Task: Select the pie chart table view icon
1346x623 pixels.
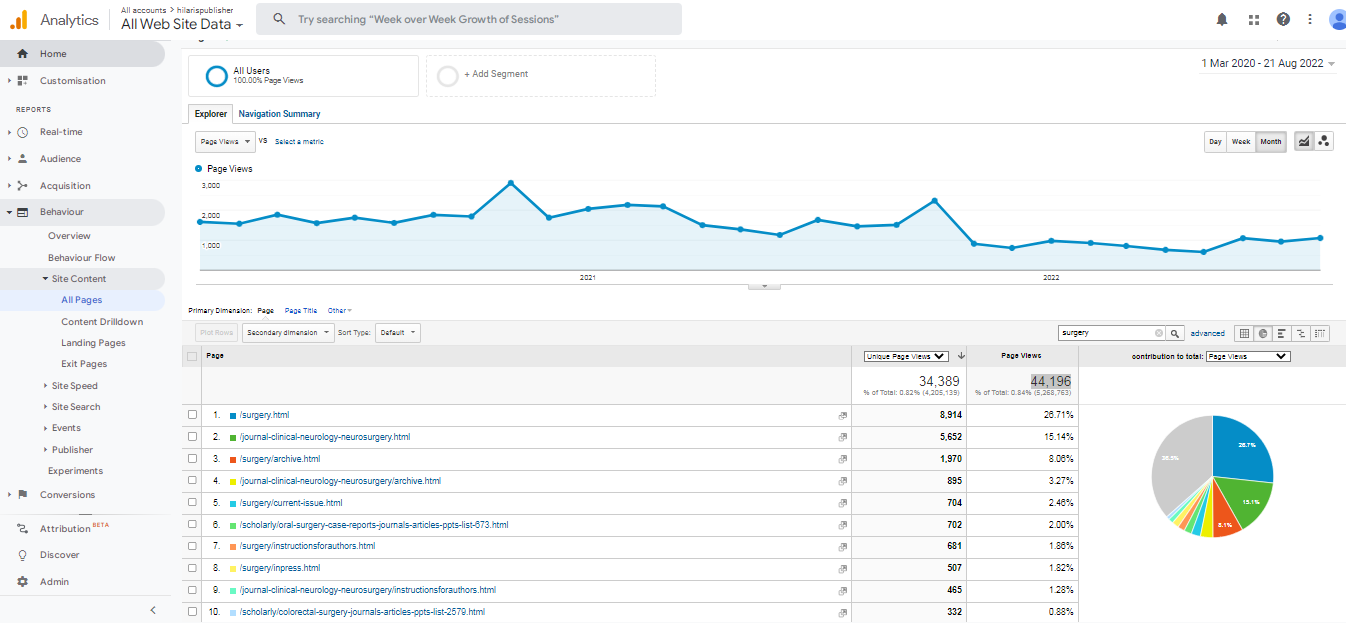Action: [1263, 333]
